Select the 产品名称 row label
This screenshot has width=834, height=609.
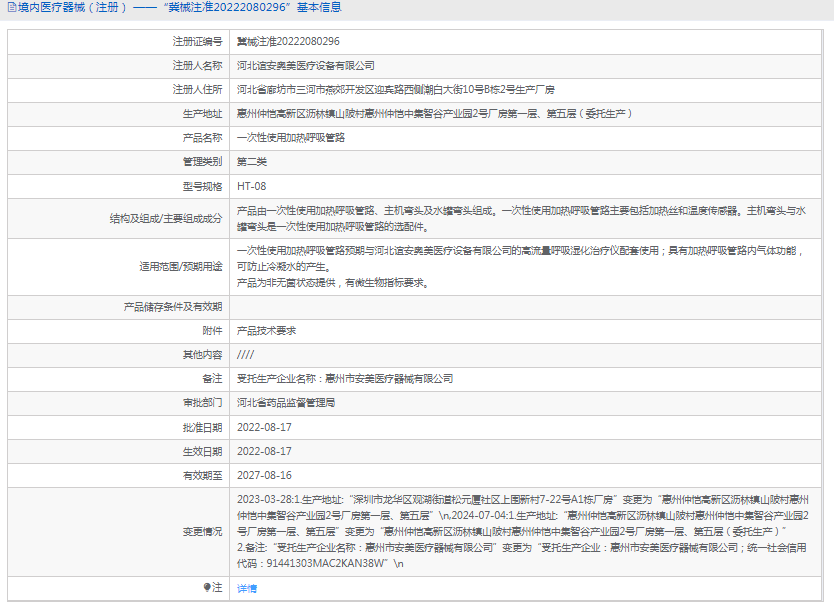pos(203,138)
